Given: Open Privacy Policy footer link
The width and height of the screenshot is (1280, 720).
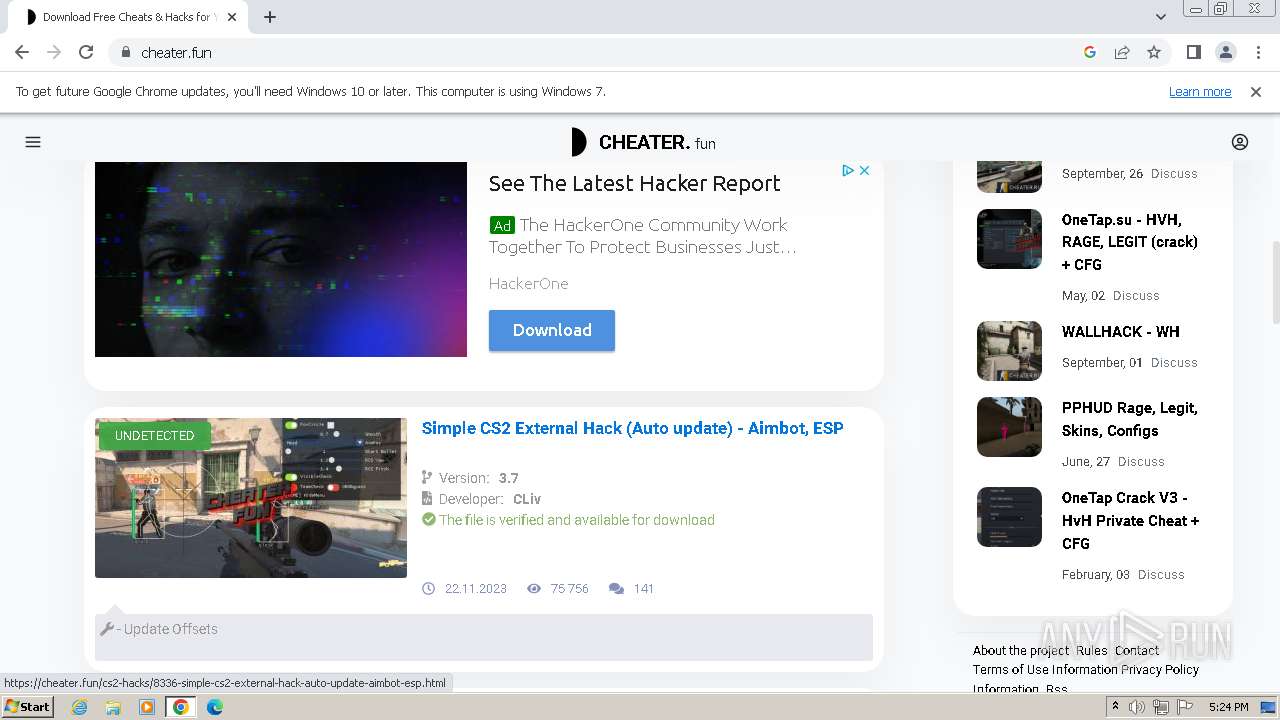Looking at the screenshot, I should pyautogui.click(x=1160, y=670).
